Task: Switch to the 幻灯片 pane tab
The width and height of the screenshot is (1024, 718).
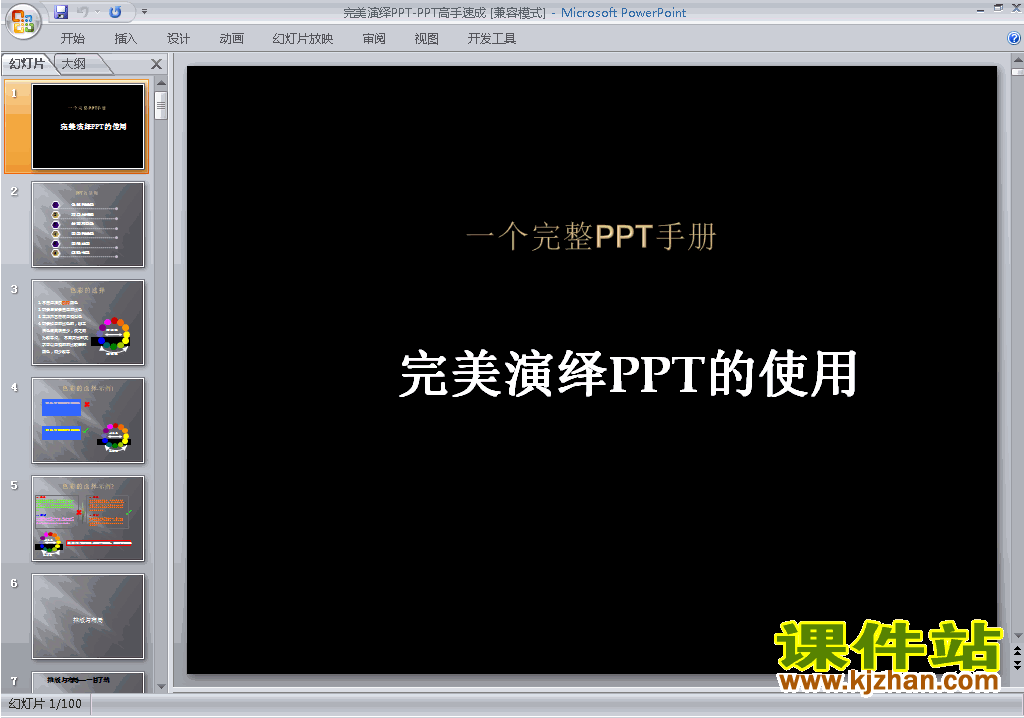Action: [27, 63]
